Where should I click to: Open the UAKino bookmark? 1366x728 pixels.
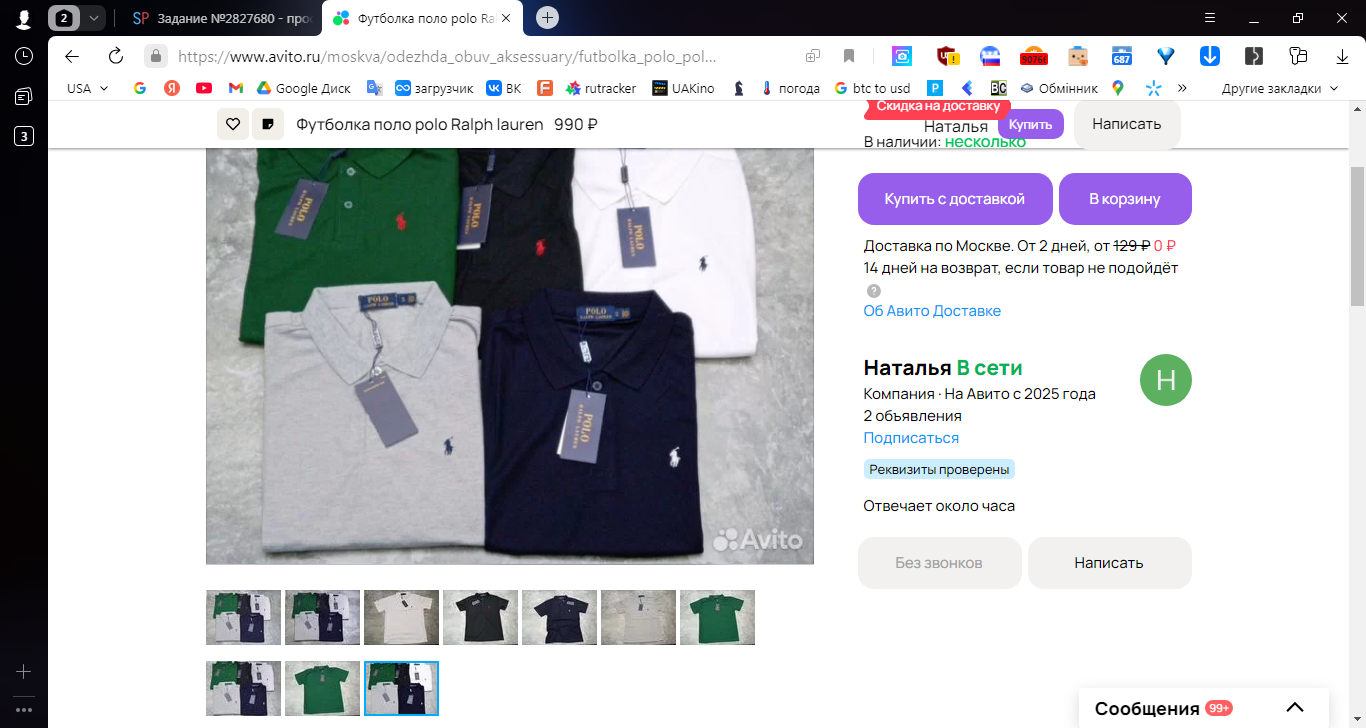(683, 88)
